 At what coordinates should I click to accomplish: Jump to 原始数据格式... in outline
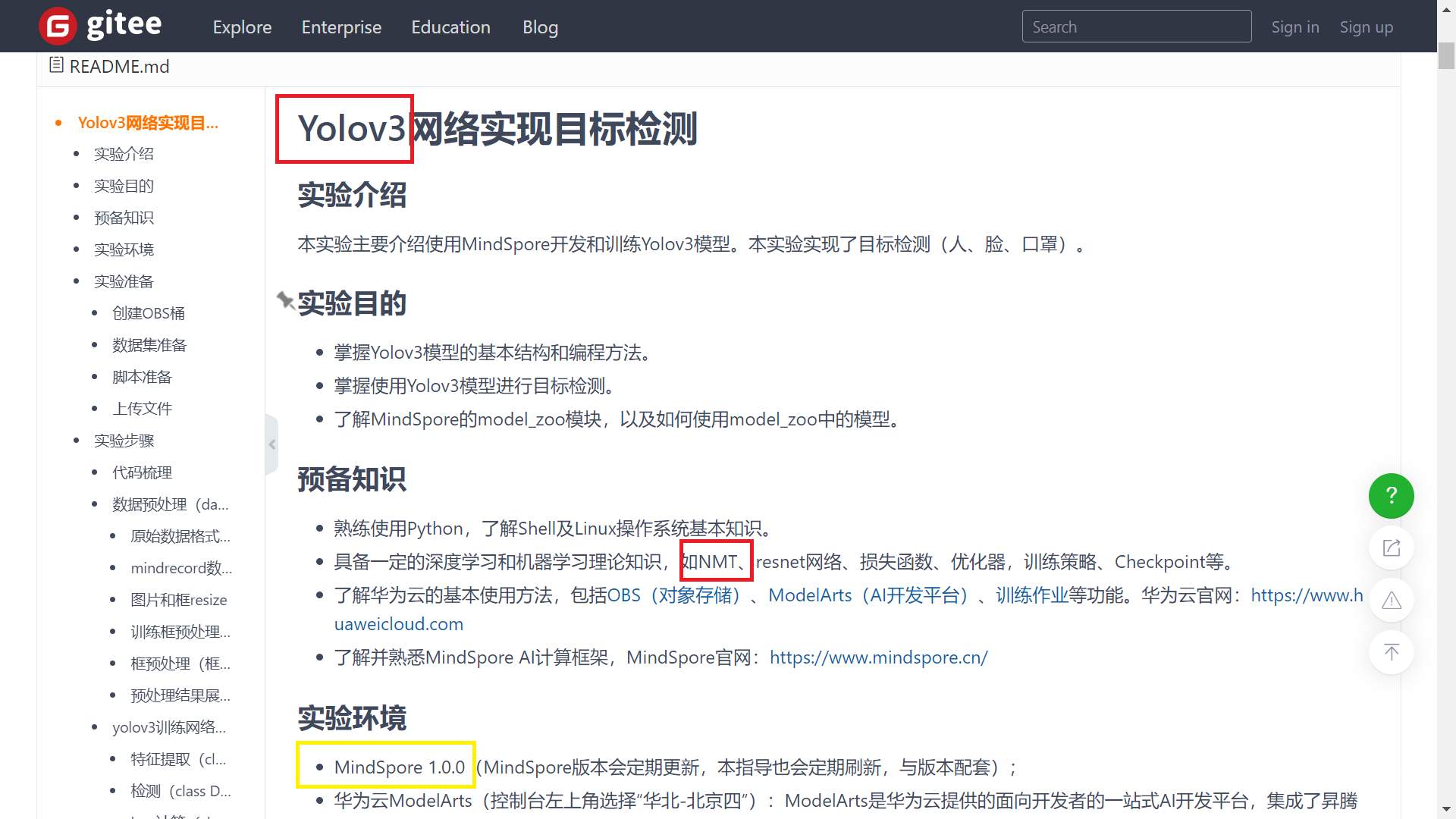(x=180, y=537)
